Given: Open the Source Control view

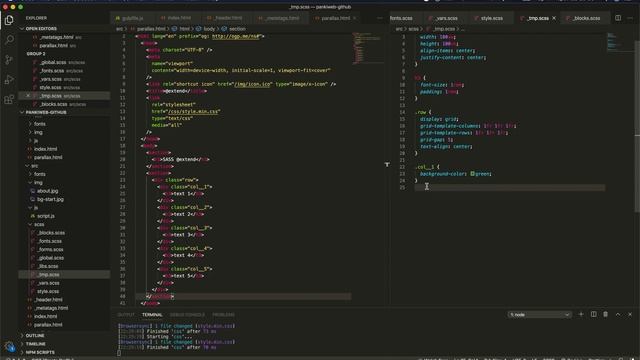Looking at the screenshot, I should point(9,60).
